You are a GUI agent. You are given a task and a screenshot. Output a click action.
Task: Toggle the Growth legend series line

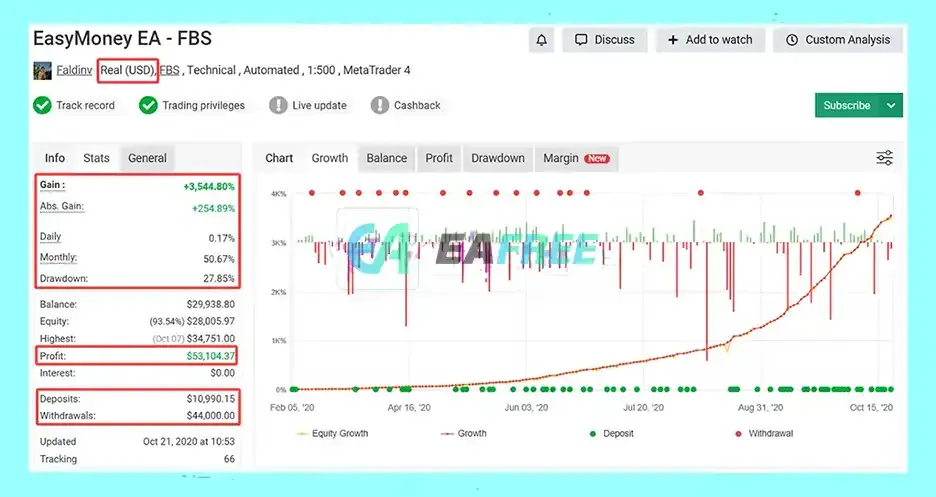(463, 434)
